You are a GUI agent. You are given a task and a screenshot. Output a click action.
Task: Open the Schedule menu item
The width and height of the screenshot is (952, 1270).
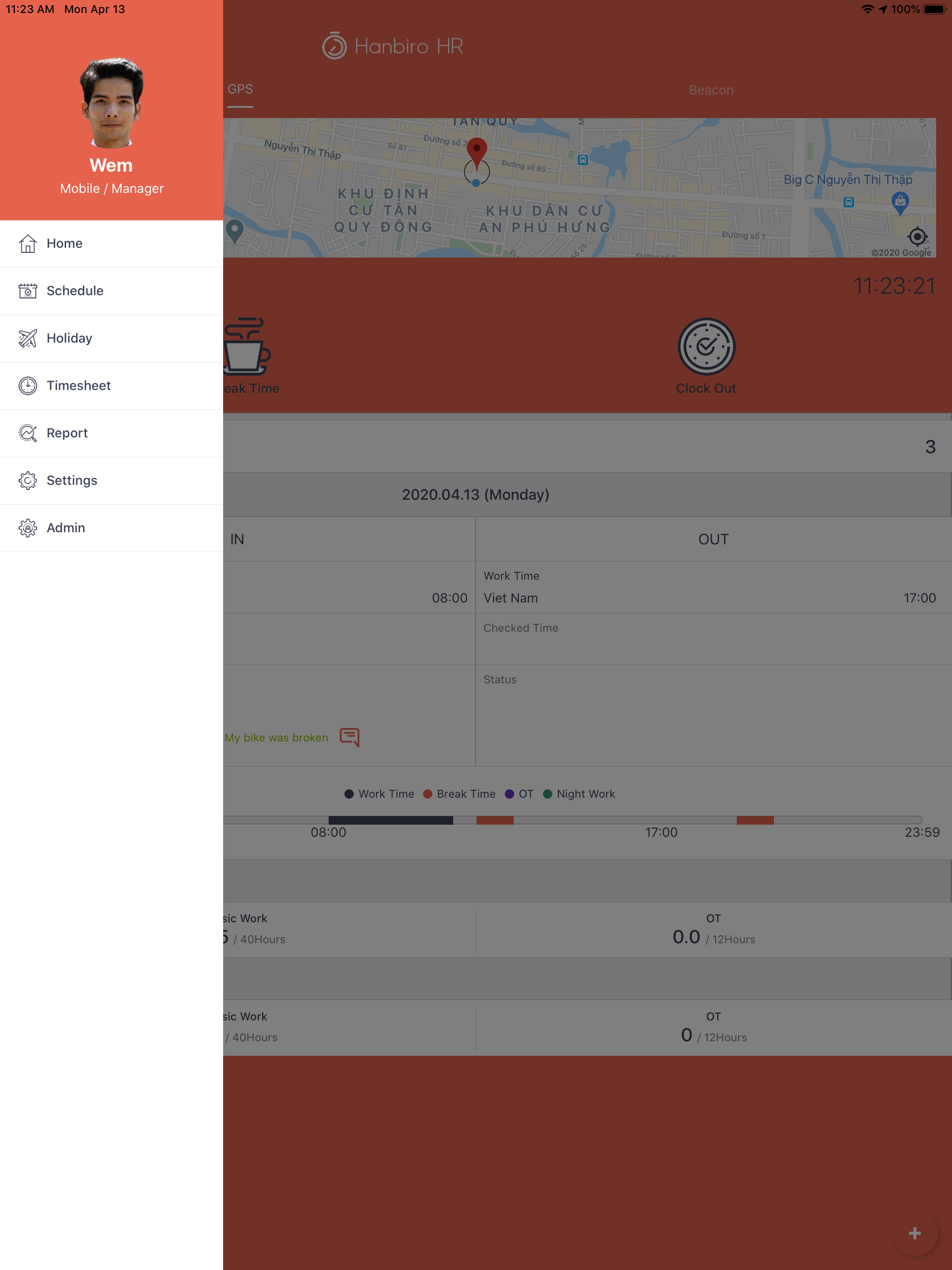point(112,291)
